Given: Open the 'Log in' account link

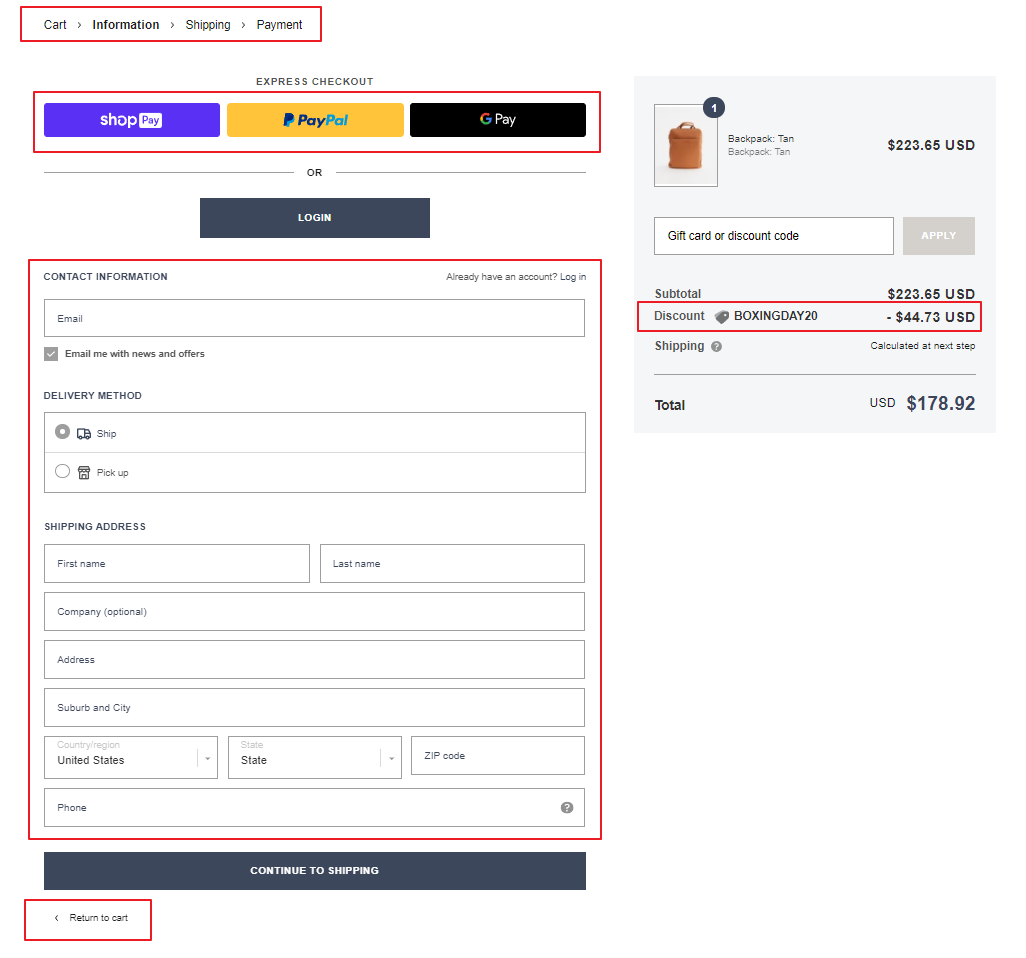Looking at the screenshot, I should point(573,277).
